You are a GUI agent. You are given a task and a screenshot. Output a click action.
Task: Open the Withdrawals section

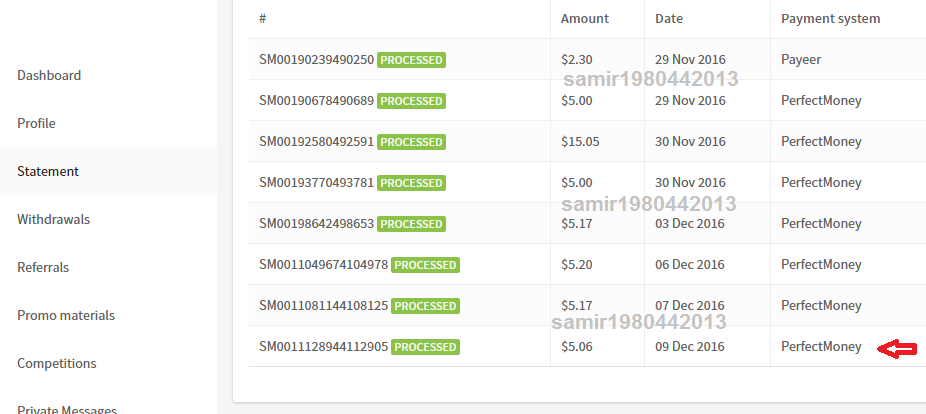tap(54, 219)
